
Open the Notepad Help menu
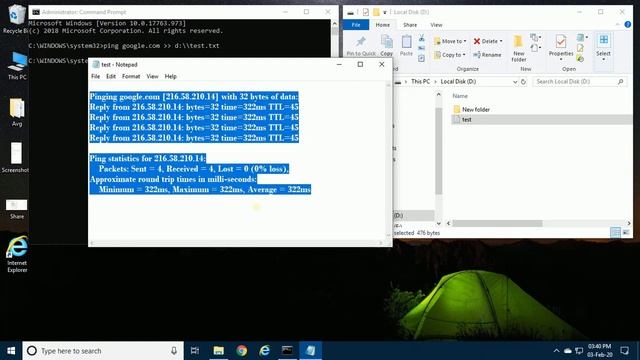click(x=171, y=76)
